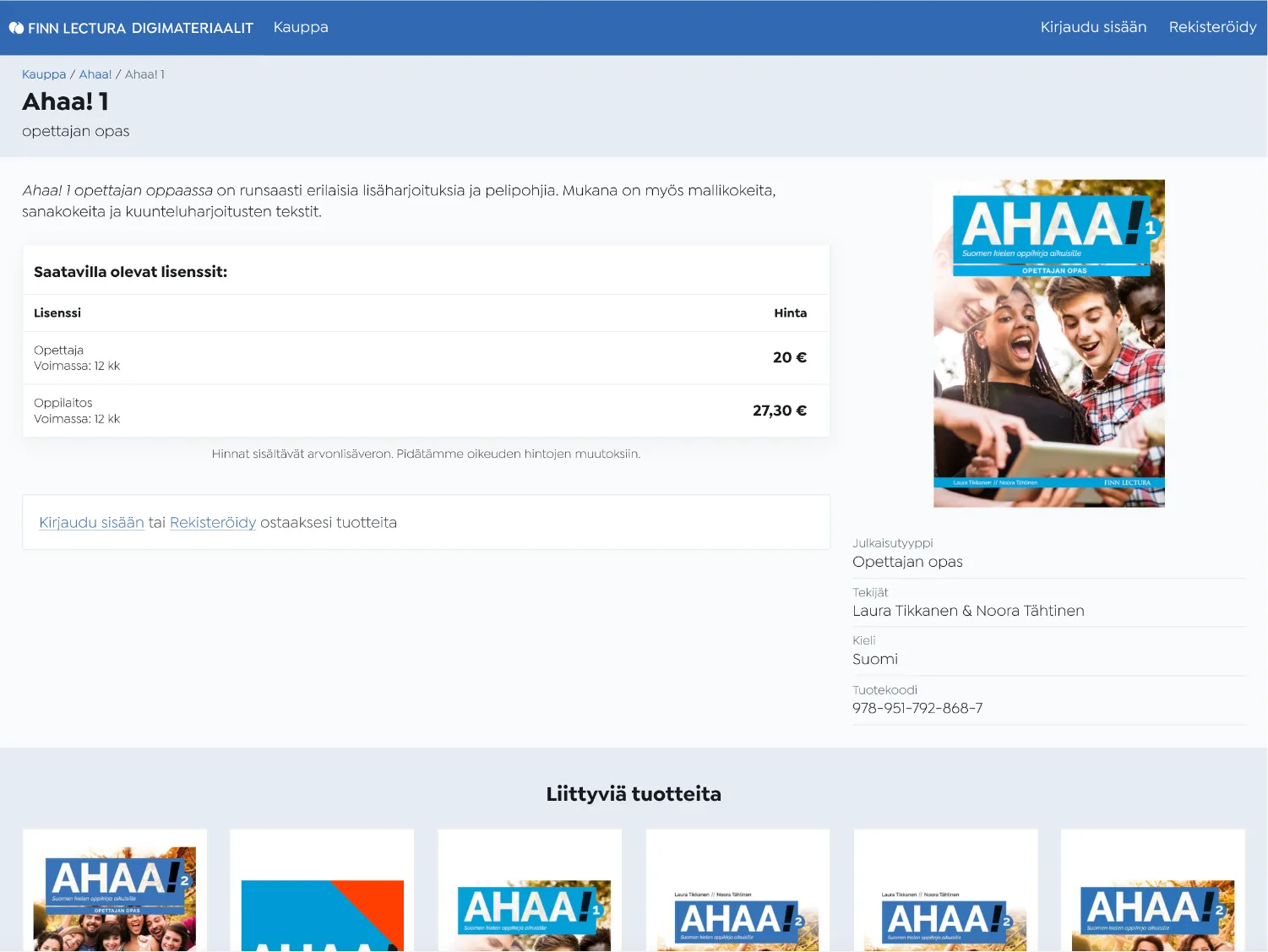
Task: Click the 20 € price
Action: point(790,358)
